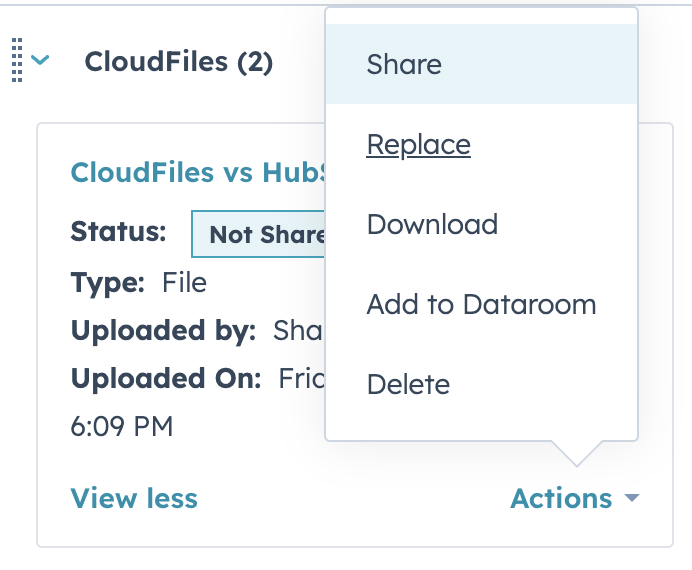Screen dimensions: 692x570
Task: Open the Actions dropdown
Action: pyautogui.click(x=575, y=499)
